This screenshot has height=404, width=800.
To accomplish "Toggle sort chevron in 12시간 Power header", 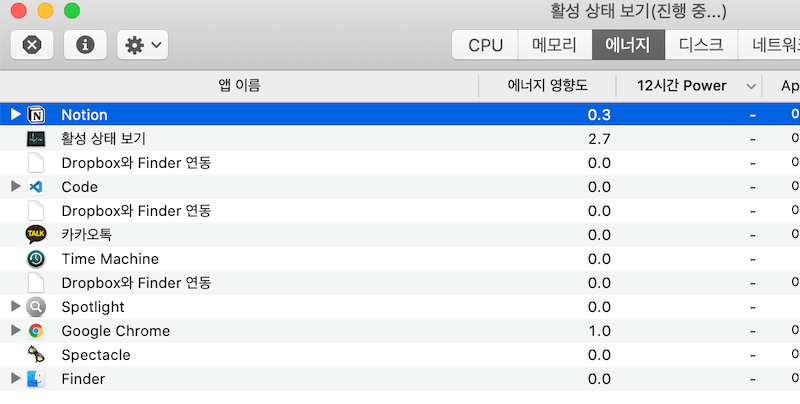I will 751,86.
